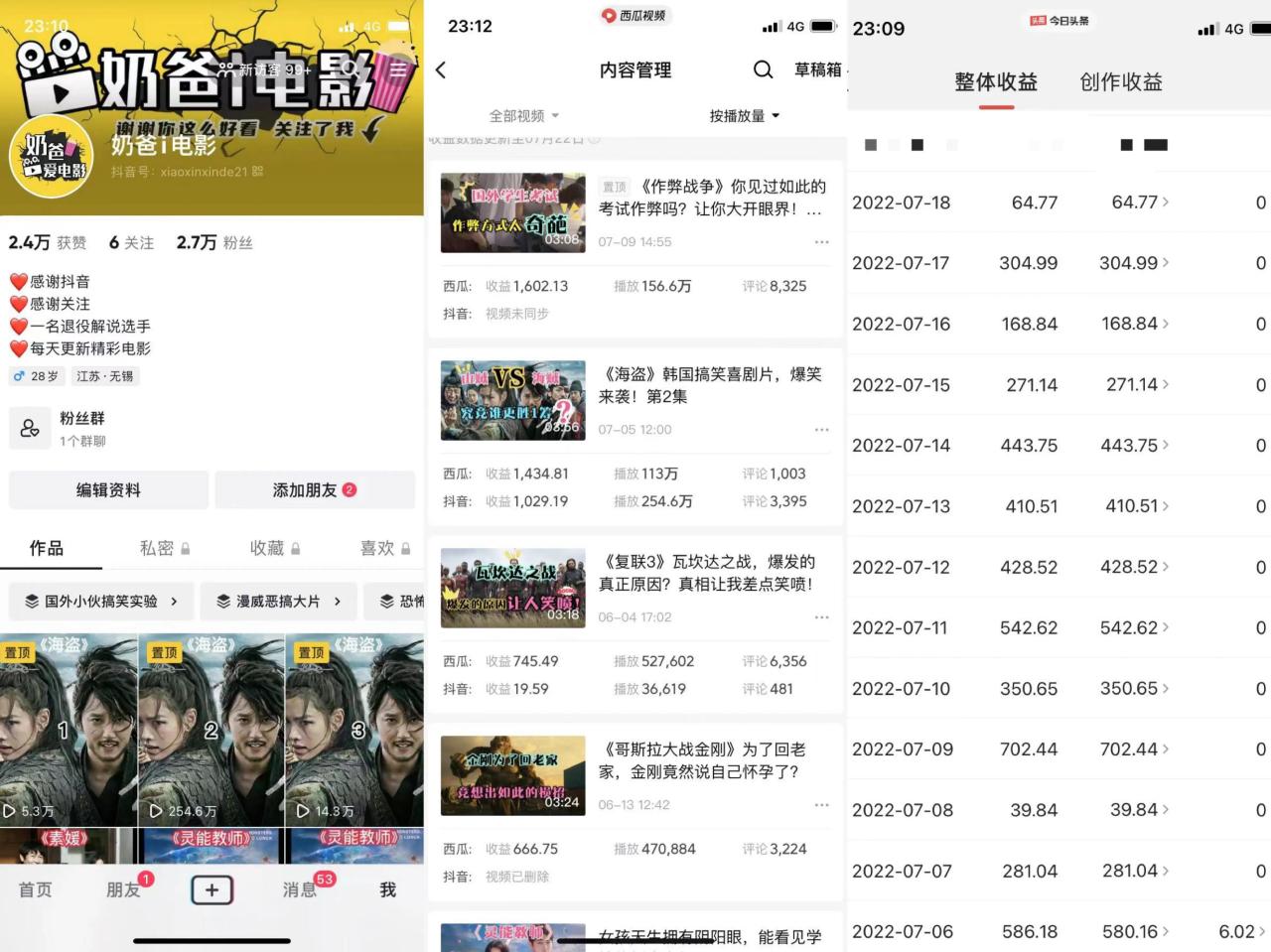Expand 2022-07-18 earnings 64.77 chevron

1166,202
